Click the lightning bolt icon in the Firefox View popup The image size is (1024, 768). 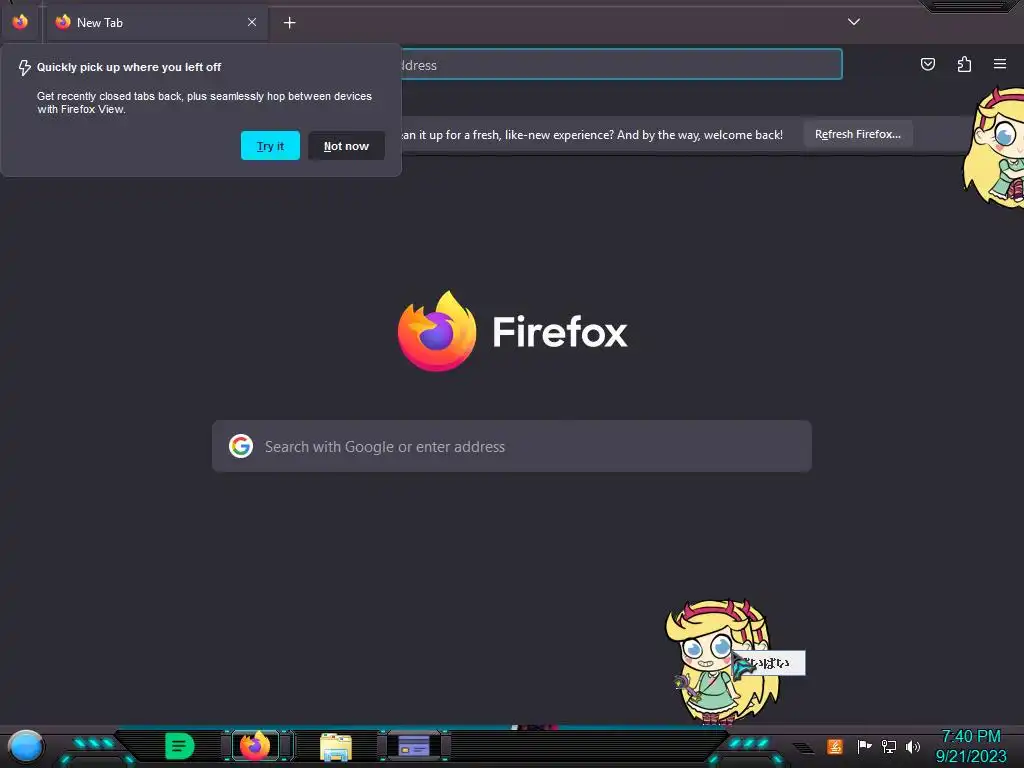(x=24, y=68)
